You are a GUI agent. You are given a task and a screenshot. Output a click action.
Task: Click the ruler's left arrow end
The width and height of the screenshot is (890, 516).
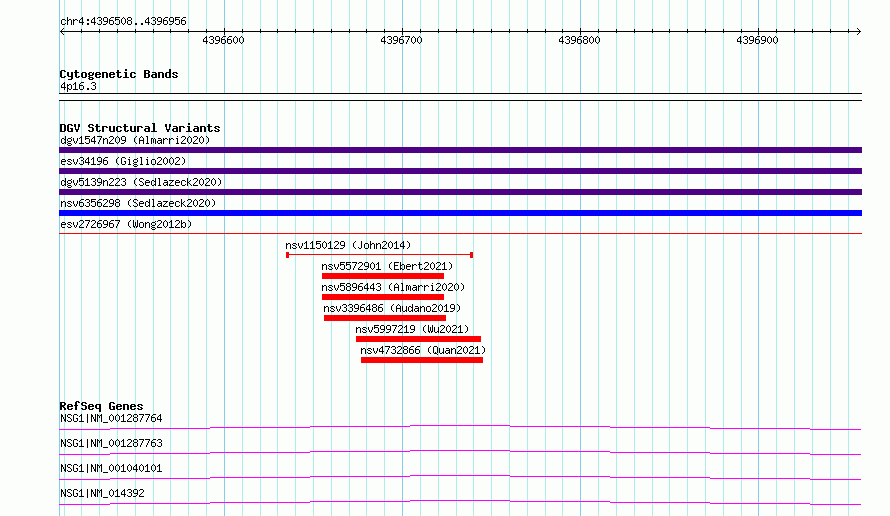click(62, 31)
